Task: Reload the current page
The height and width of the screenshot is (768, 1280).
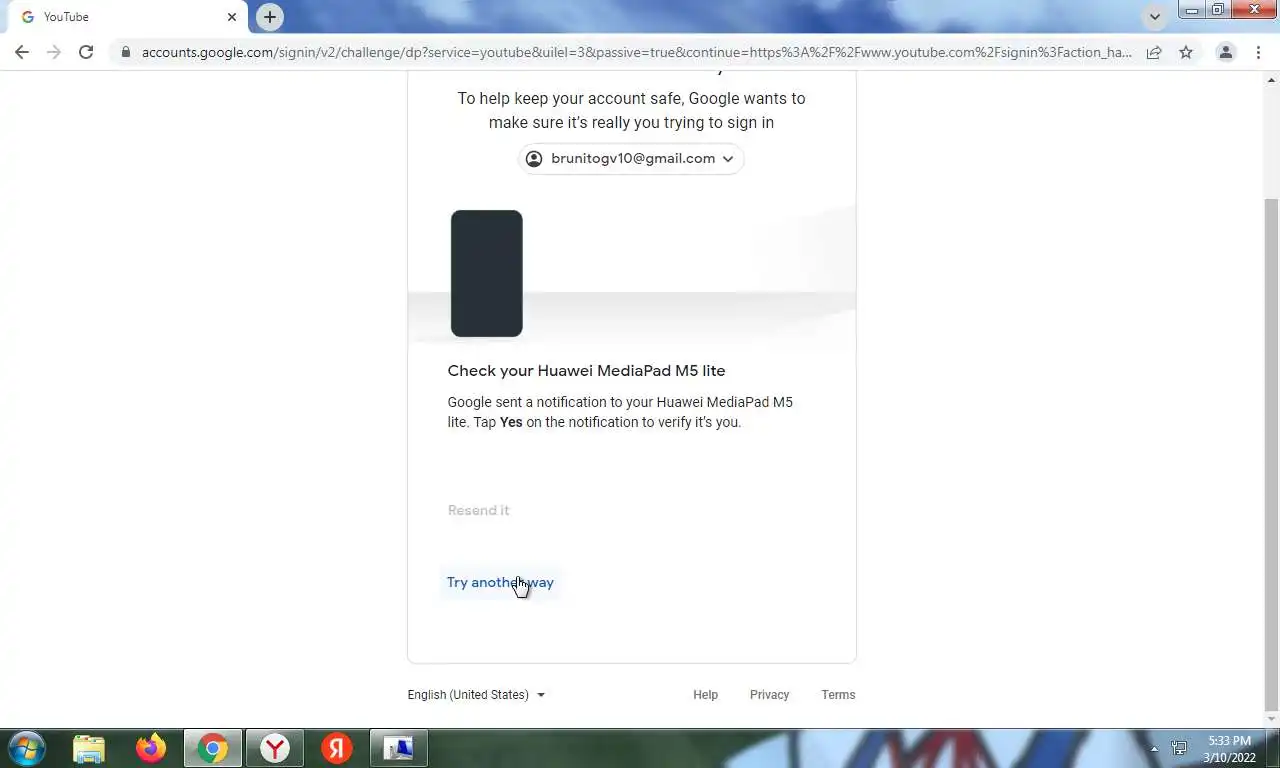Action: click(x=86, y=52)
